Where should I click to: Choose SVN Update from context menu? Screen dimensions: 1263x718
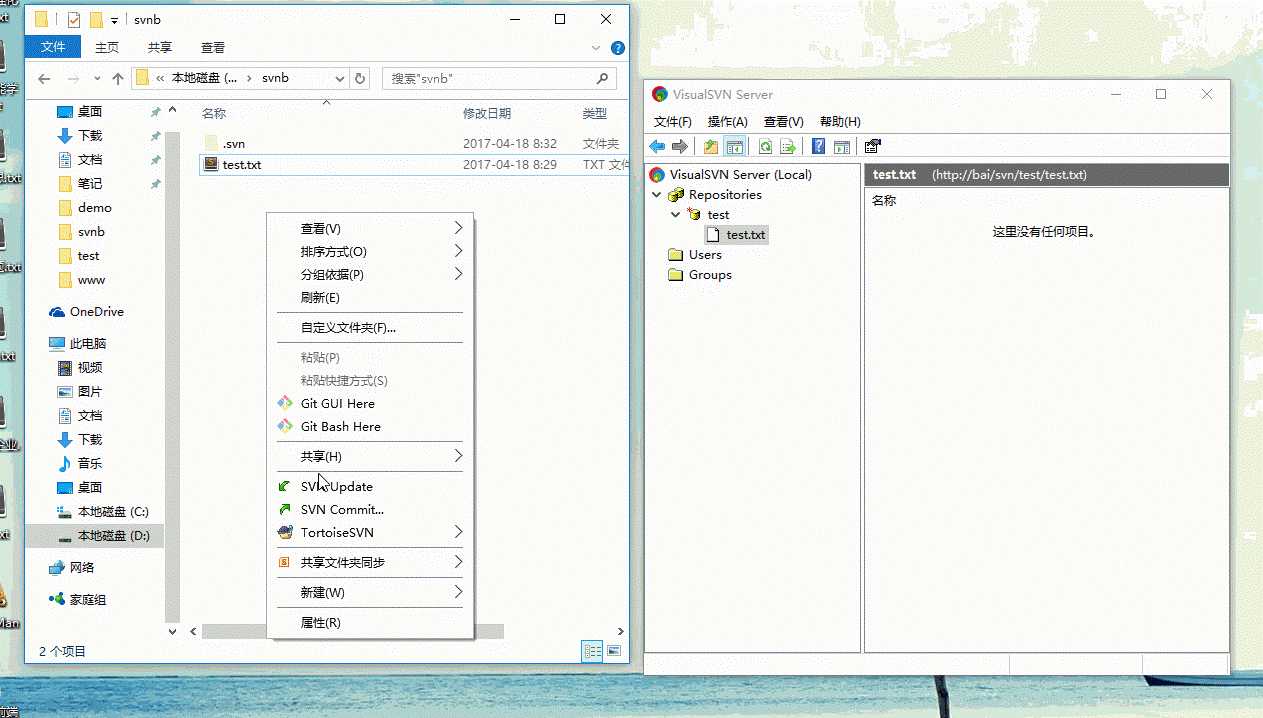click(370, 487)
